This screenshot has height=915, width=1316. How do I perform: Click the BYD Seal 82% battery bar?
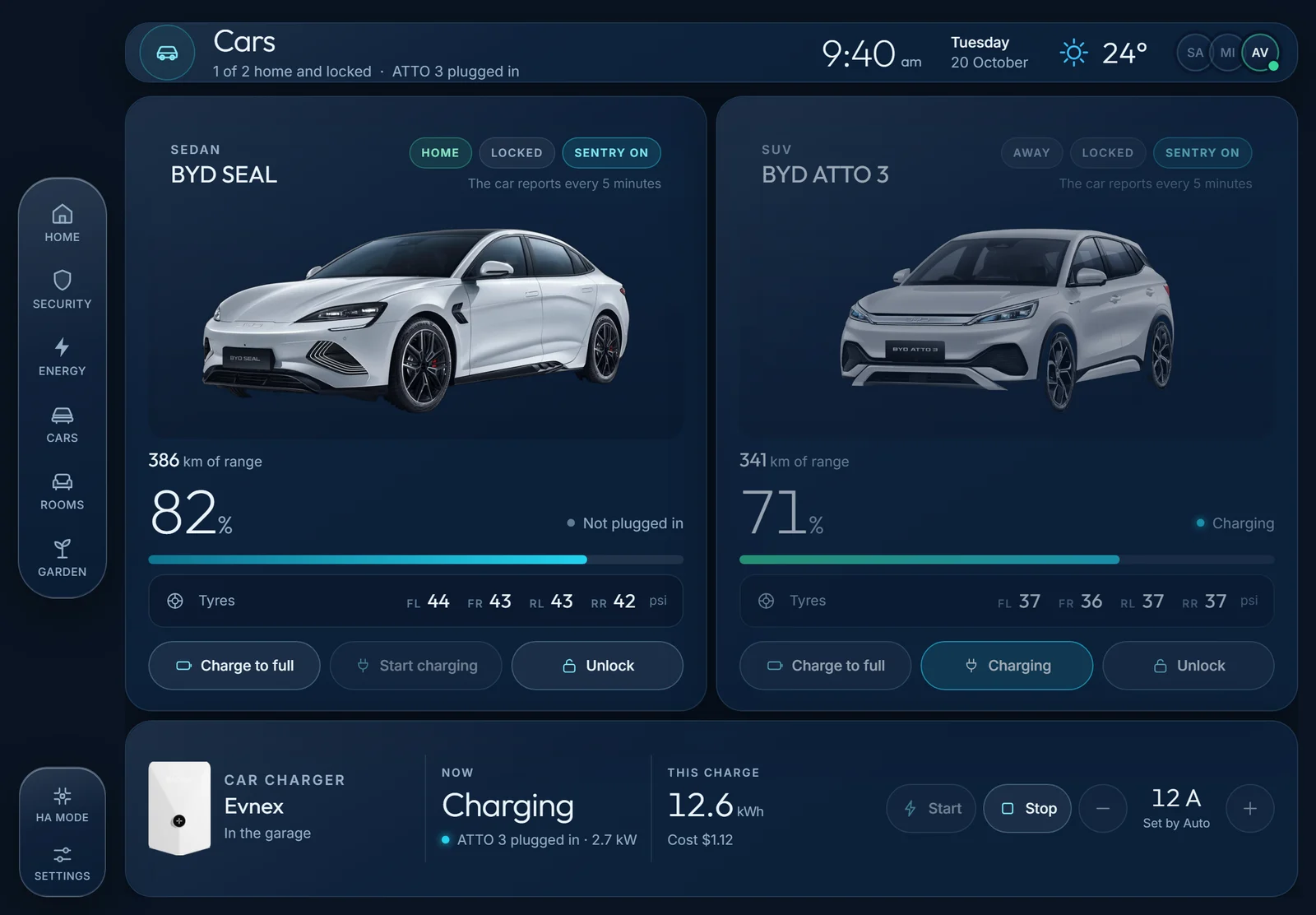click(x=415, y=560)
